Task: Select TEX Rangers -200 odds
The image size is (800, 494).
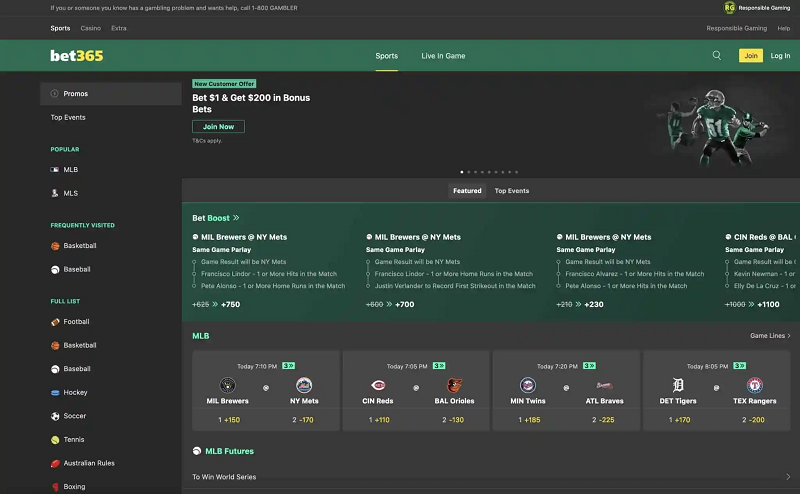Action: coord(753,420)
